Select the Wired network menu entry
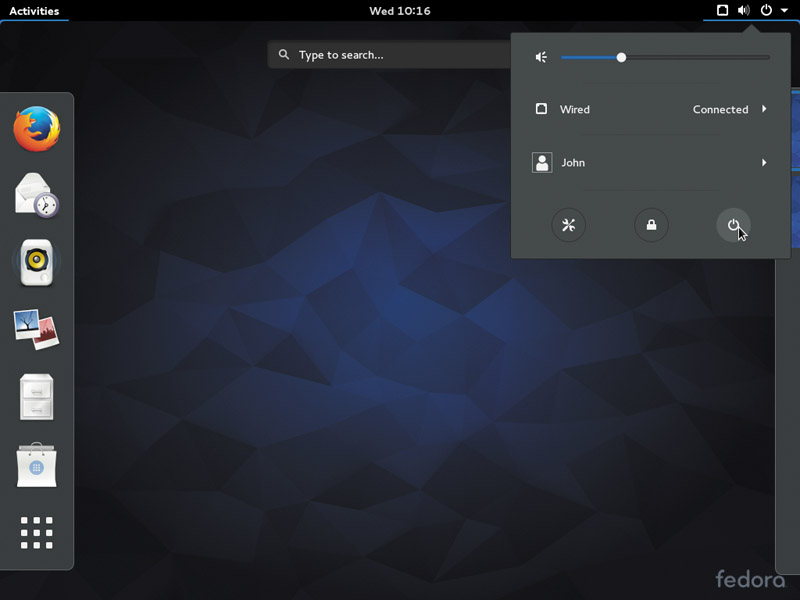The width and height of the screenshot is (800, 600). pyautogui.click(x=651, y=109)
